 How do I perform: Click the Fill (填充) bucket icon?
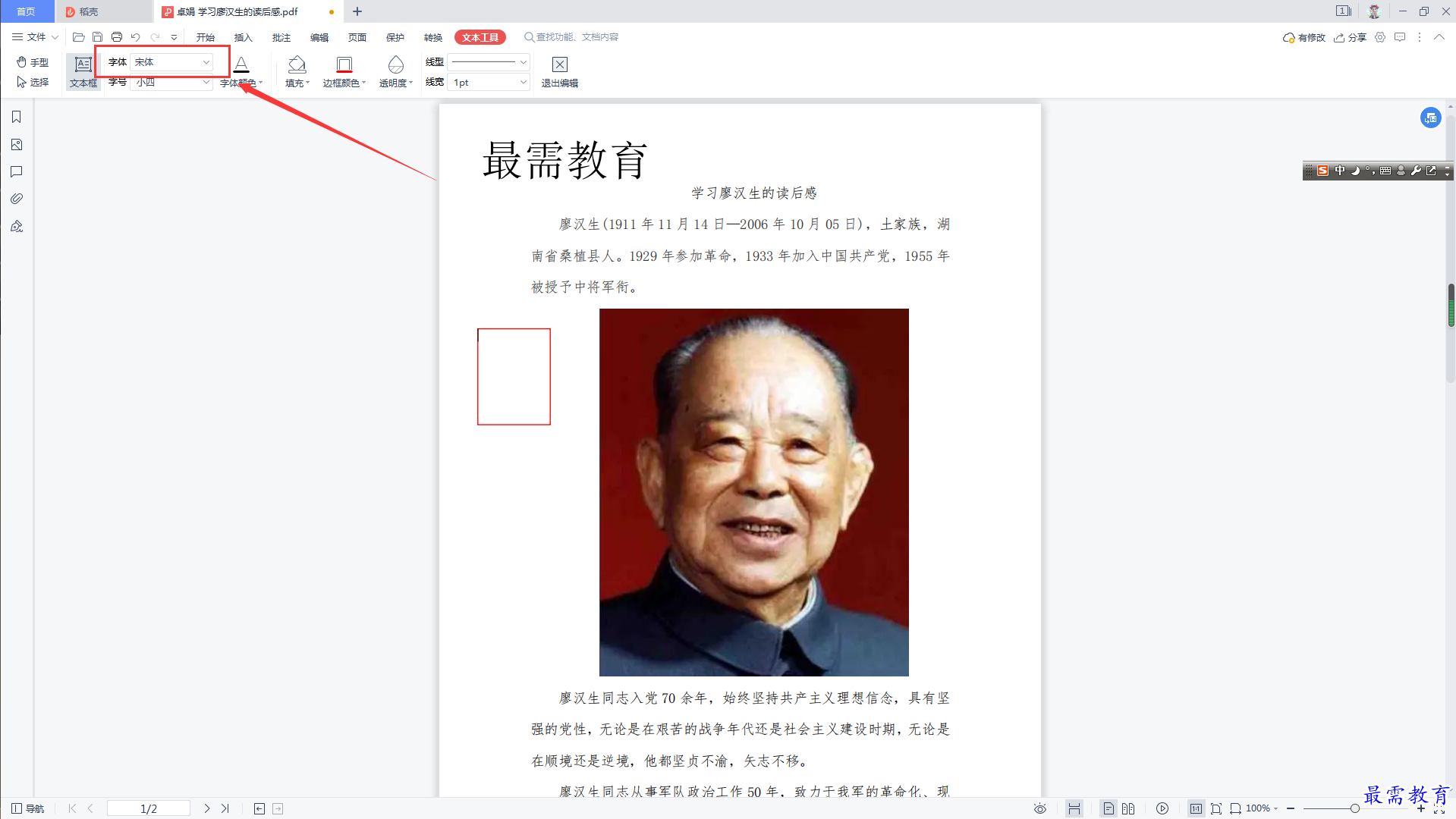297,64
